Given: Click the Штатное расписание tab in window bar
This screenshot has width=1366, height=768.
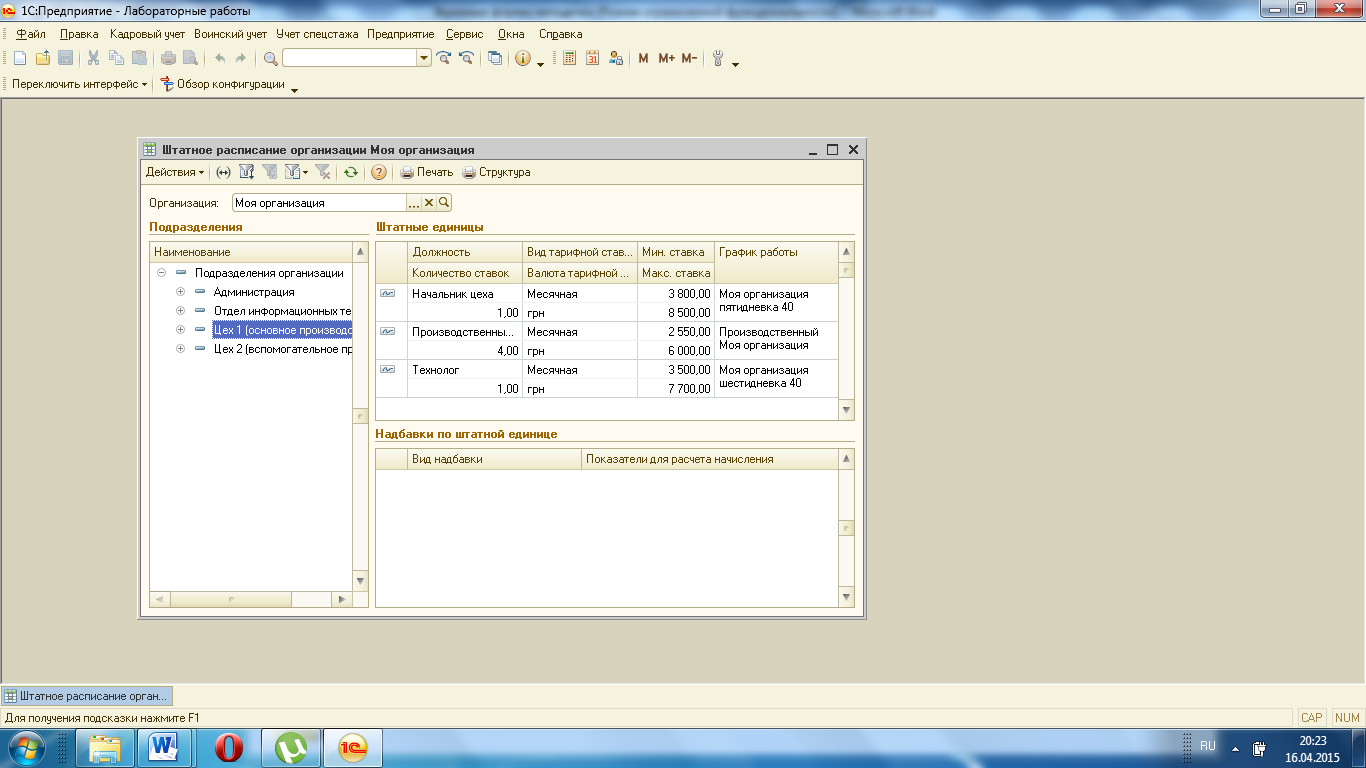Looking at the screenshot, I should click(87, 695).
